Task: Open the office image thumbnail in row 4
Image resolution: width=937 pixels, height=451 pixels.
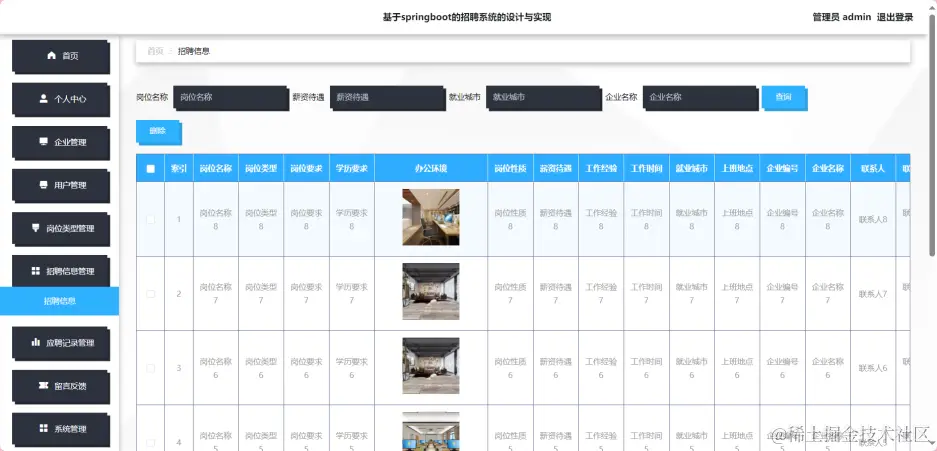Action: (x=431, y=431)
